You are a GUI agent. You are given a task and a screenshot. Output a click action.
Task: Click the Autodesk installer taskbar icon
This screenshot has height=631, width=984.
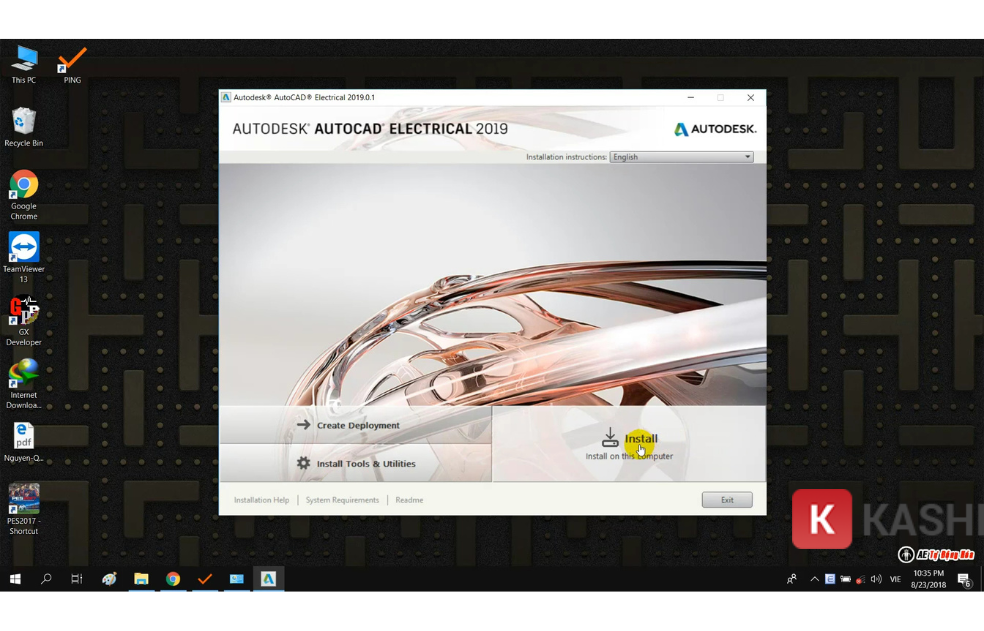[269, 579]
